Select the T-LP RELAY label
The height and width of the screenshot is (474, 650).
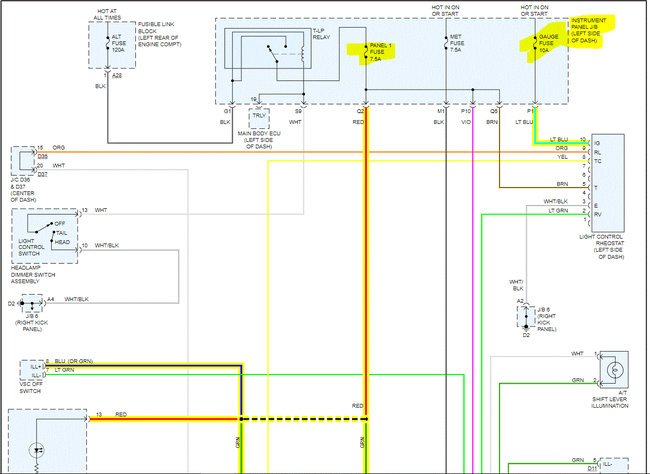click(321, 34)
